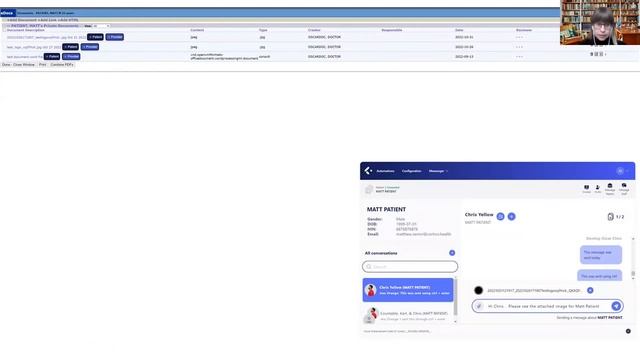Click Provider button on second document row
This screenshot has height=360, width=640.
90,47
